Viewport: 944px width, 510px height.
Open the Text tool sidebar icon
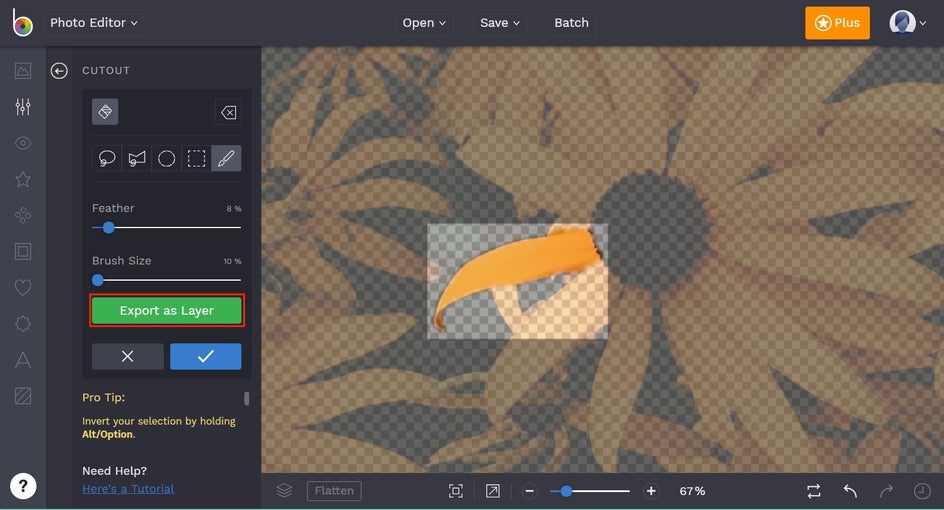tap(23, 359)
